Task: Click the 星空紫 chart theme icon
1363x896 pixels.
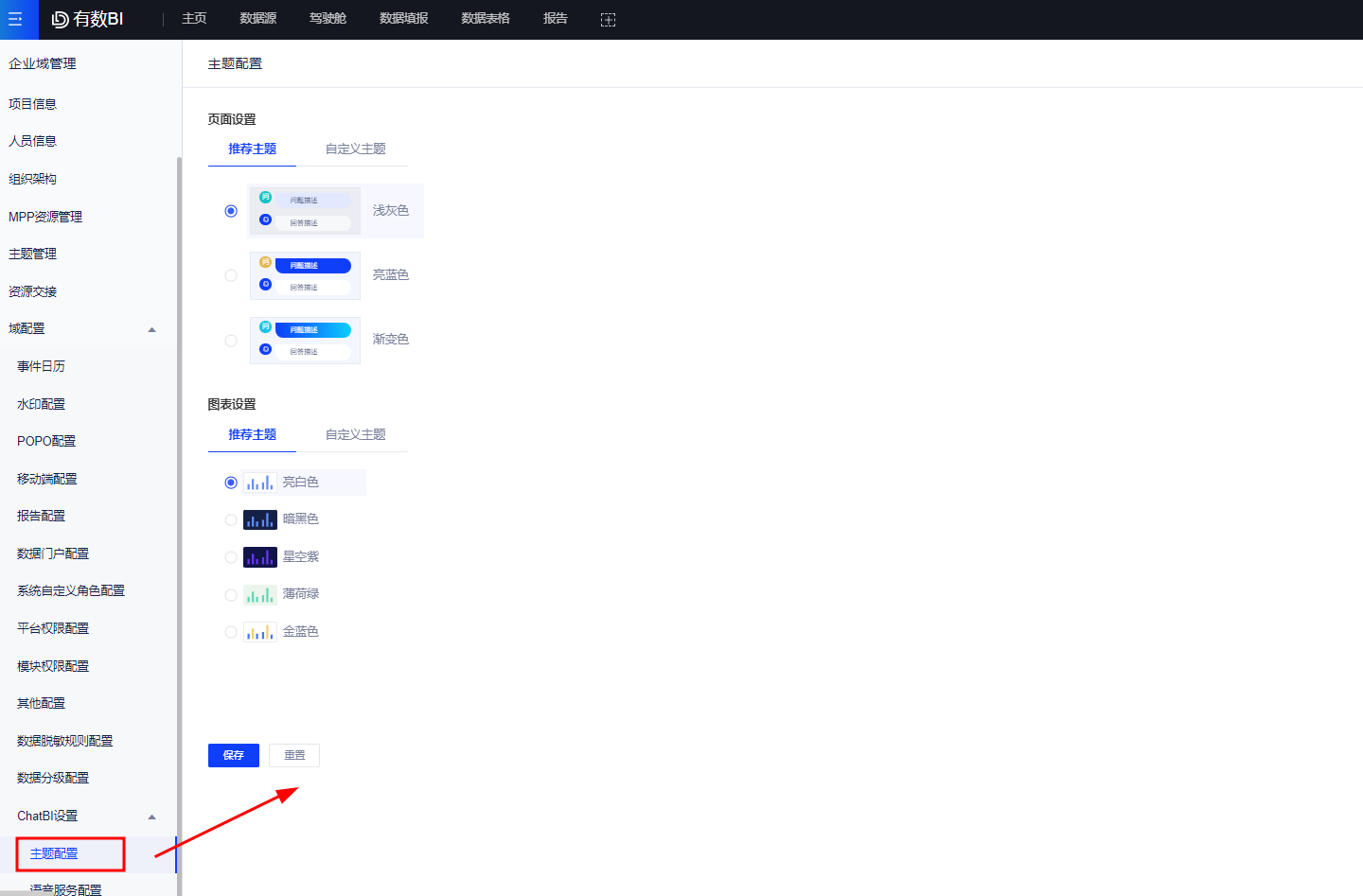Action: coord(259,557)
